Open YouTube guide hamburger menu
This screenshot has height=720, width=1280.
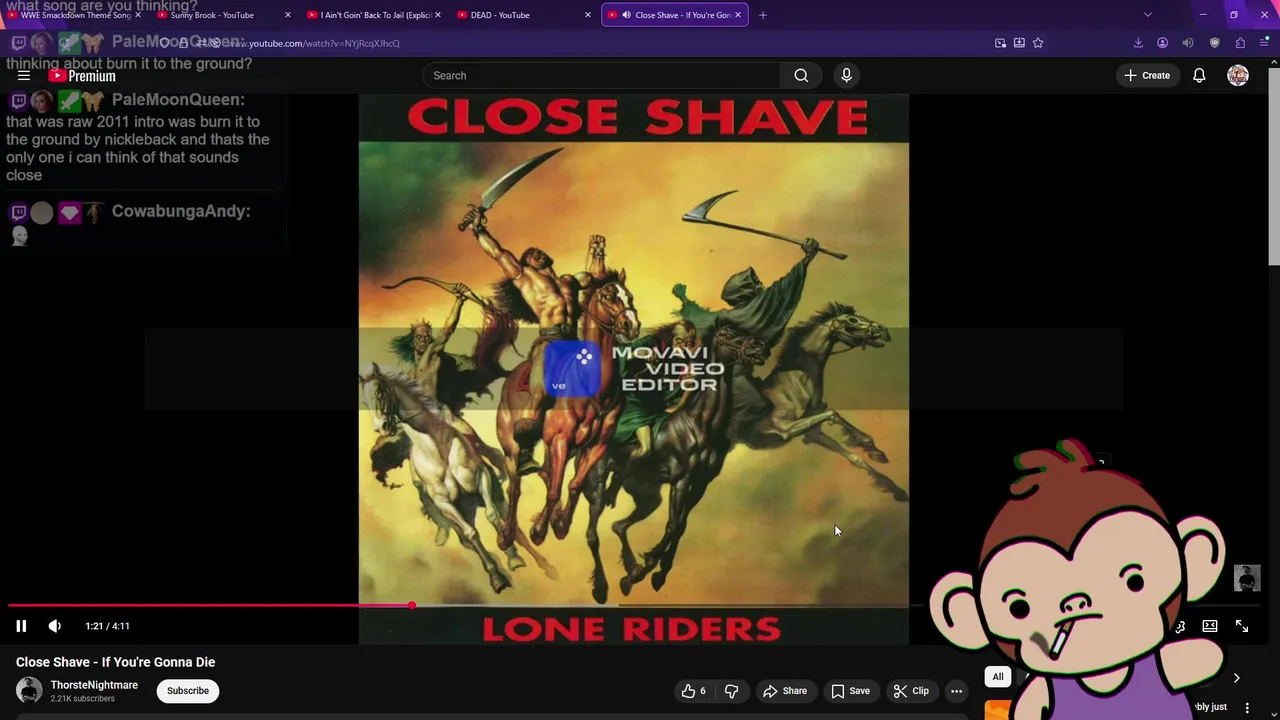24,75
